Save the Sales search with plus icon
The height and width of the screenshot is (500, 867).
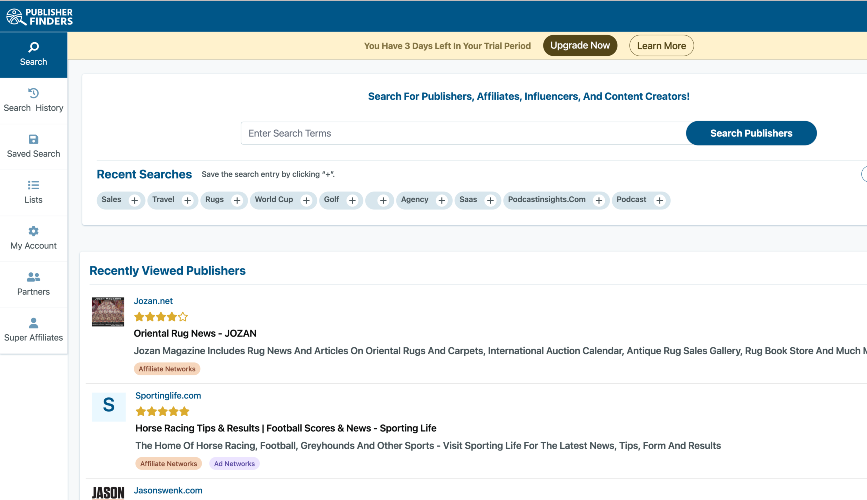[134, 201]
